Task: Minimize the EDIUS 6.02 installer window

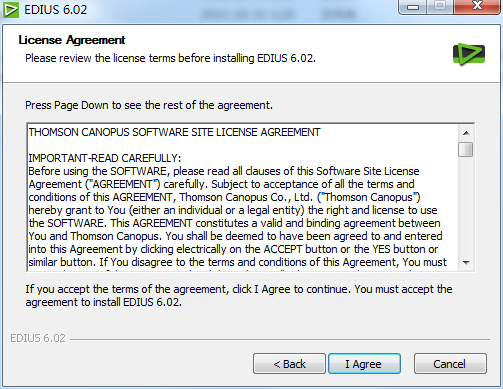Action: (413, 7)
